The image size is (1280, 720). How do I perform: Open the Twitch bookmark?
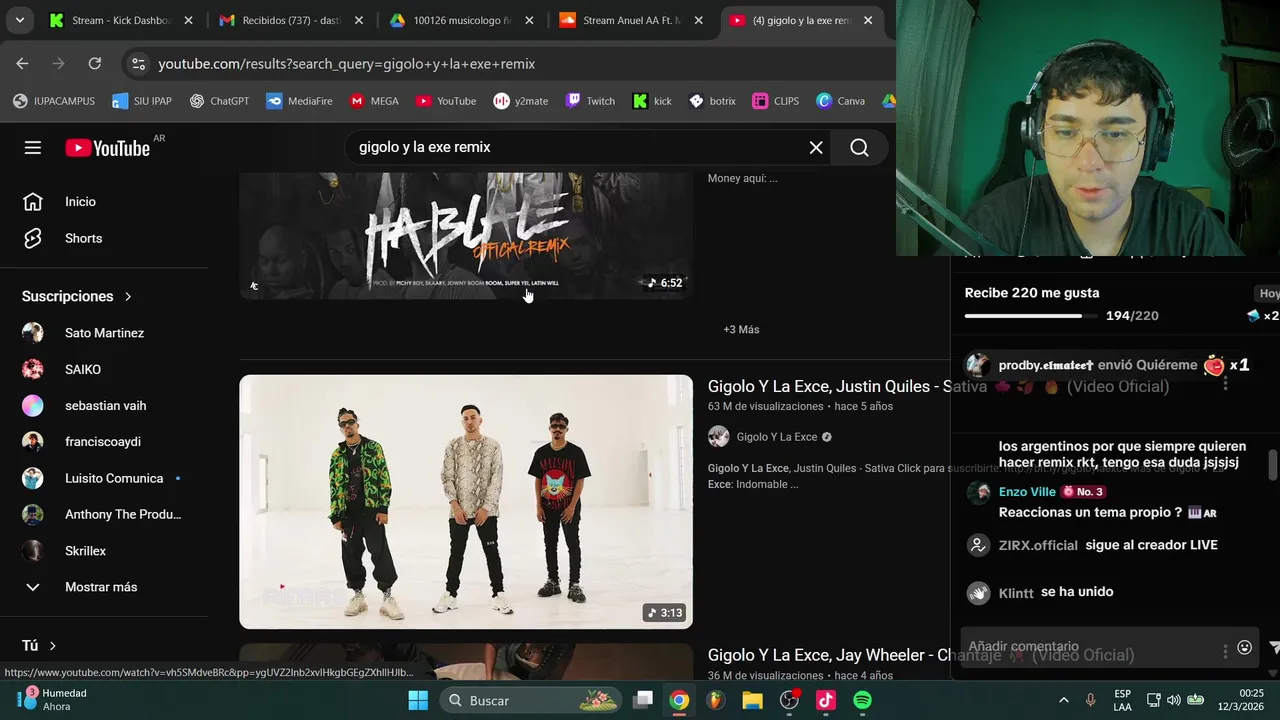click(590, 101)
